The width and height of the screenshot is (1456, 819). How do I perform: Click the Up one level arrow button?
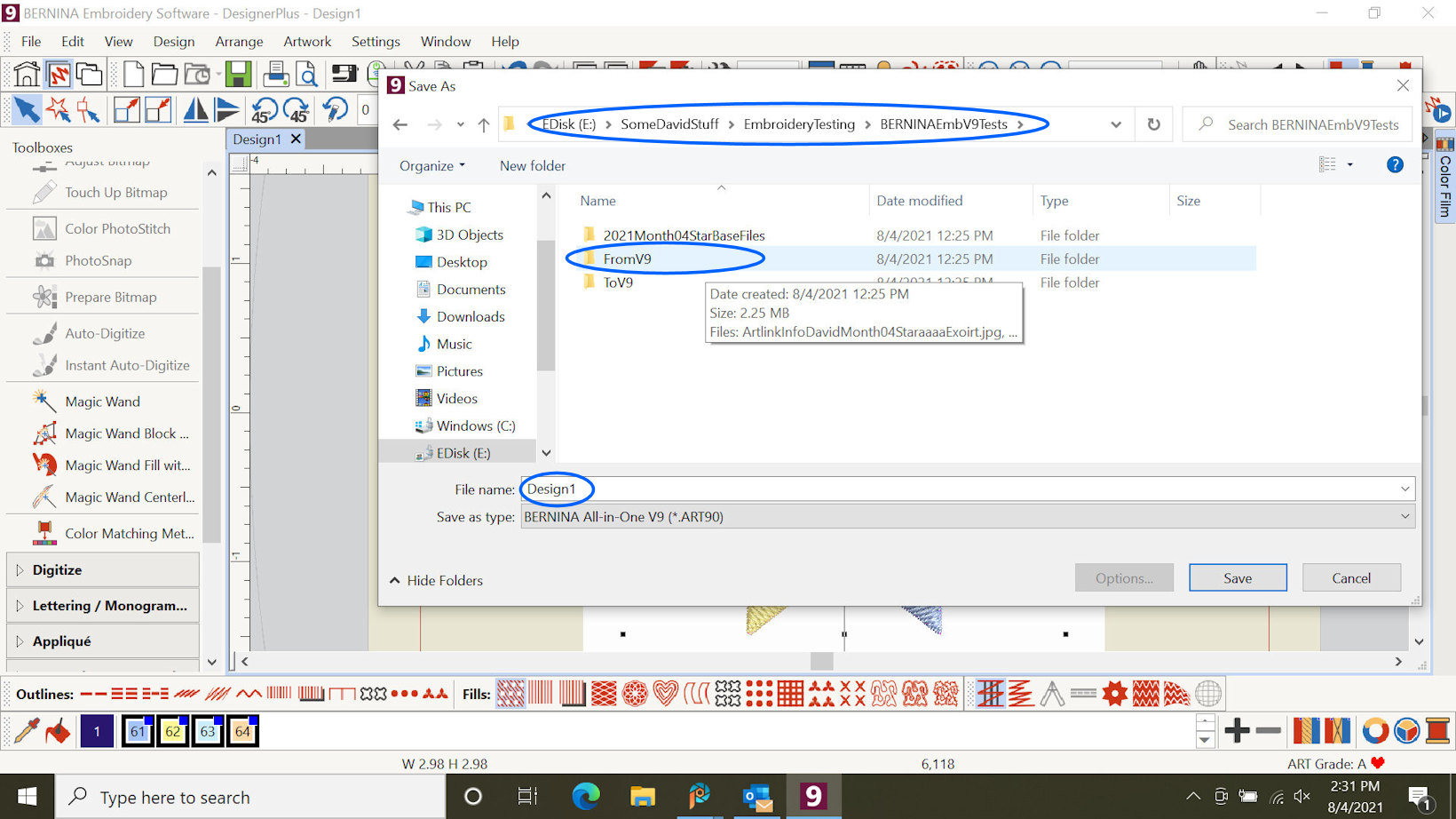(483, 125)
